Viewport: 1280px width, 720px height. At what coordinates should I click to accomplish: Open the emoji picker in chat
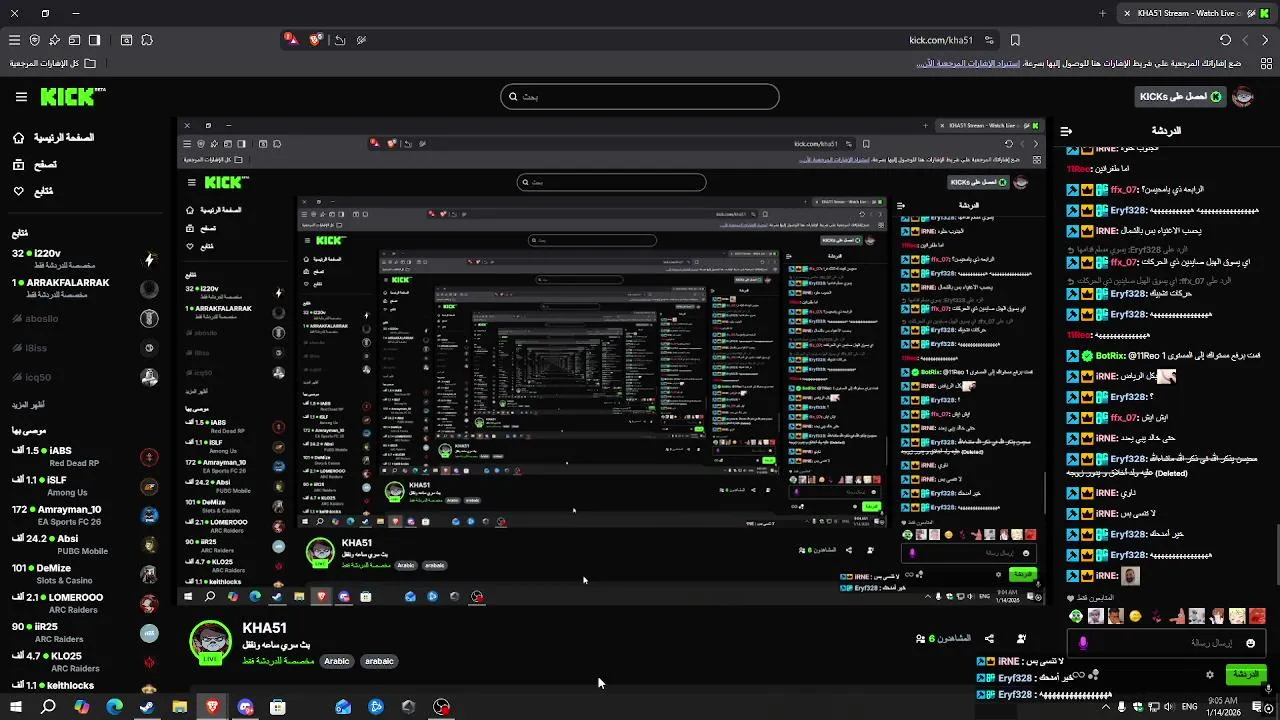pos(1250,643)
